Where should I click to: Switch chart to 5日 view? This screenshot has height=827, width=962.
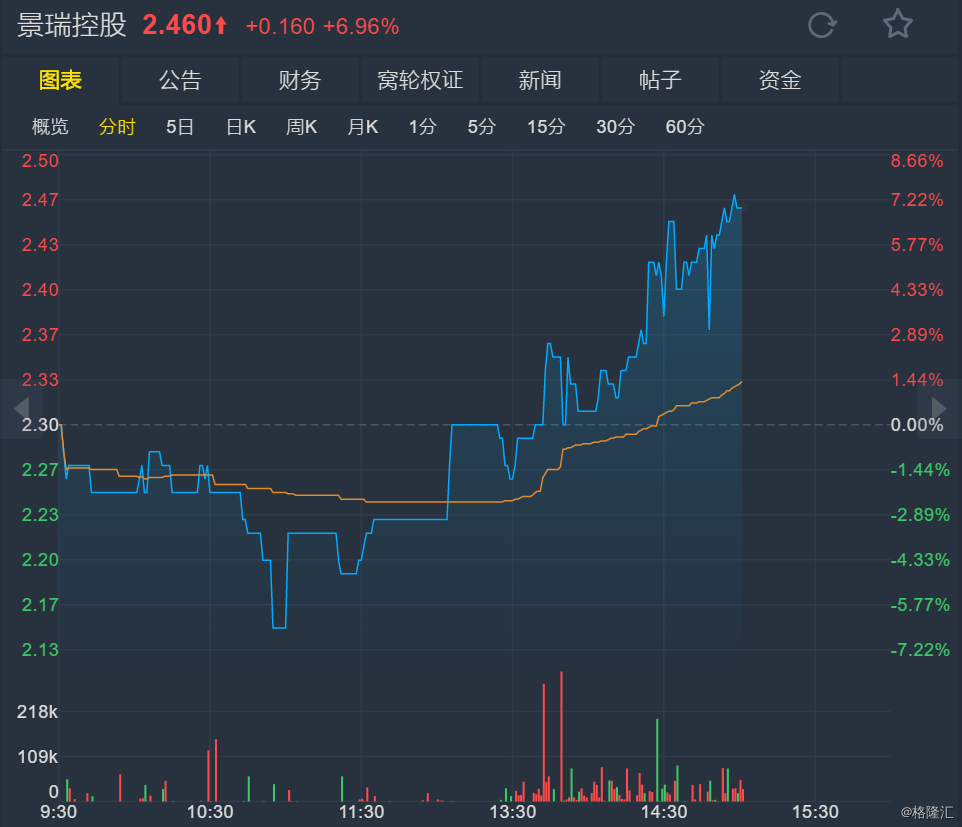tap(180, 127)
